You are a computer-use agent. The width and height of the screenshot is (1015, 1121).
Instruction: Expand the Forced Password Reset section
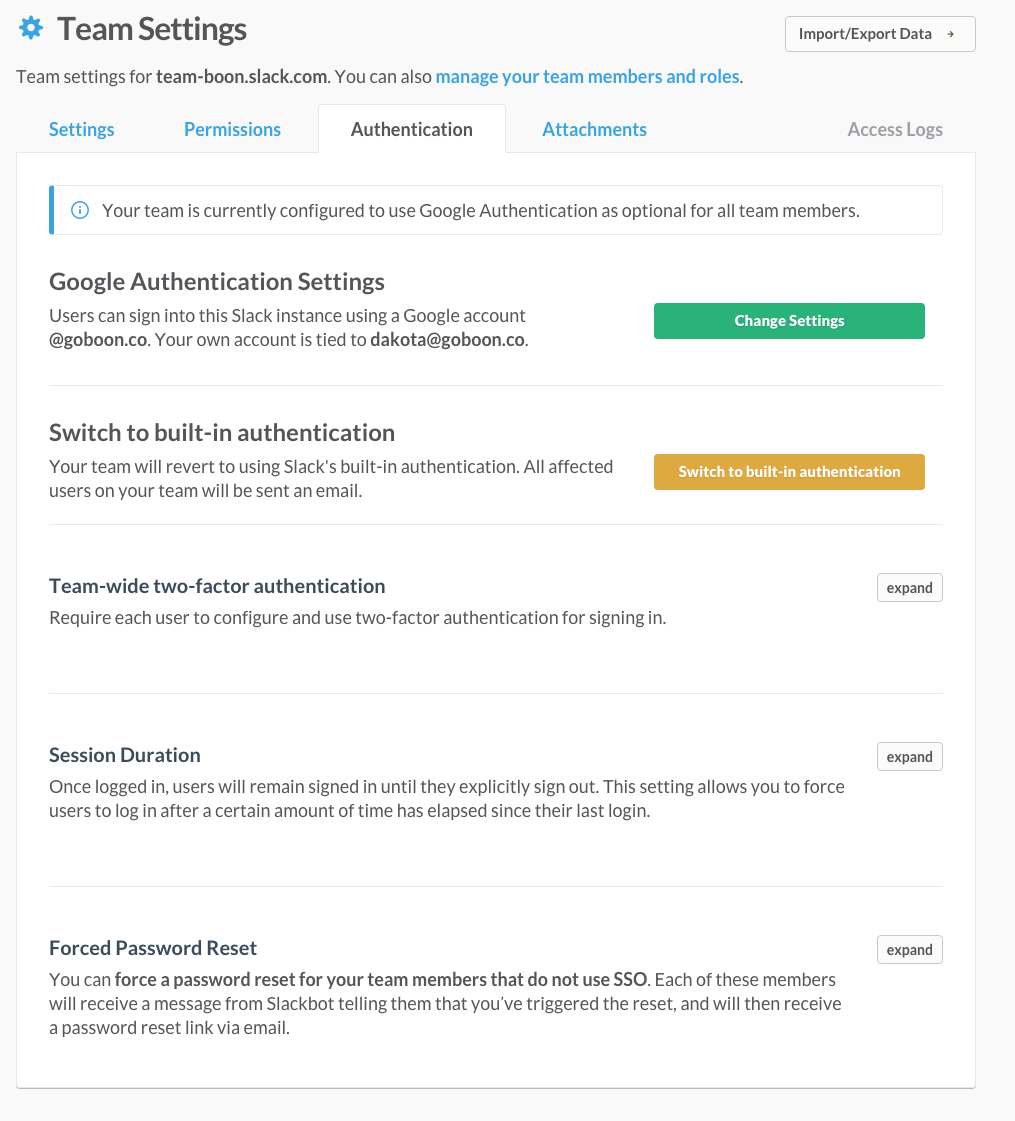click(910, 949)
